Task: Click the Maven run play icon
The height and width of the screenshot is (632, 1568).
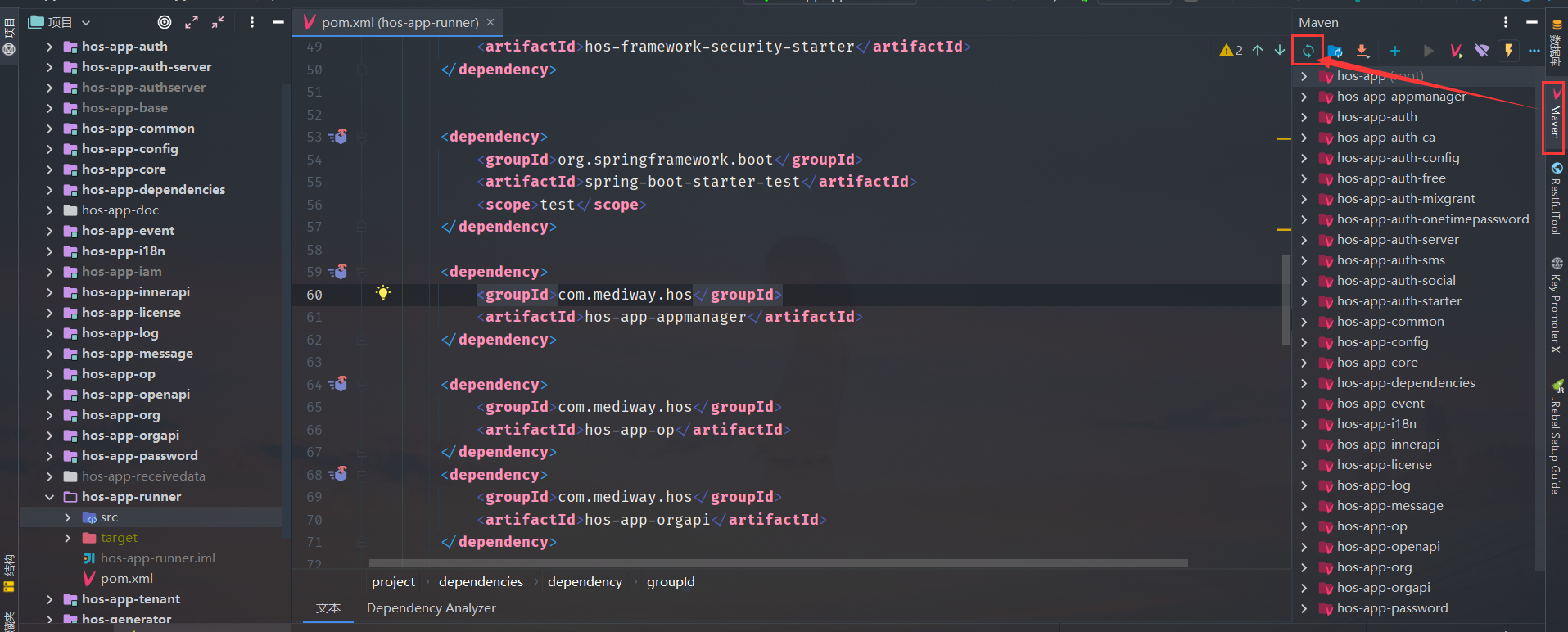Action: pyautogui.click(x=1428, y=51)
